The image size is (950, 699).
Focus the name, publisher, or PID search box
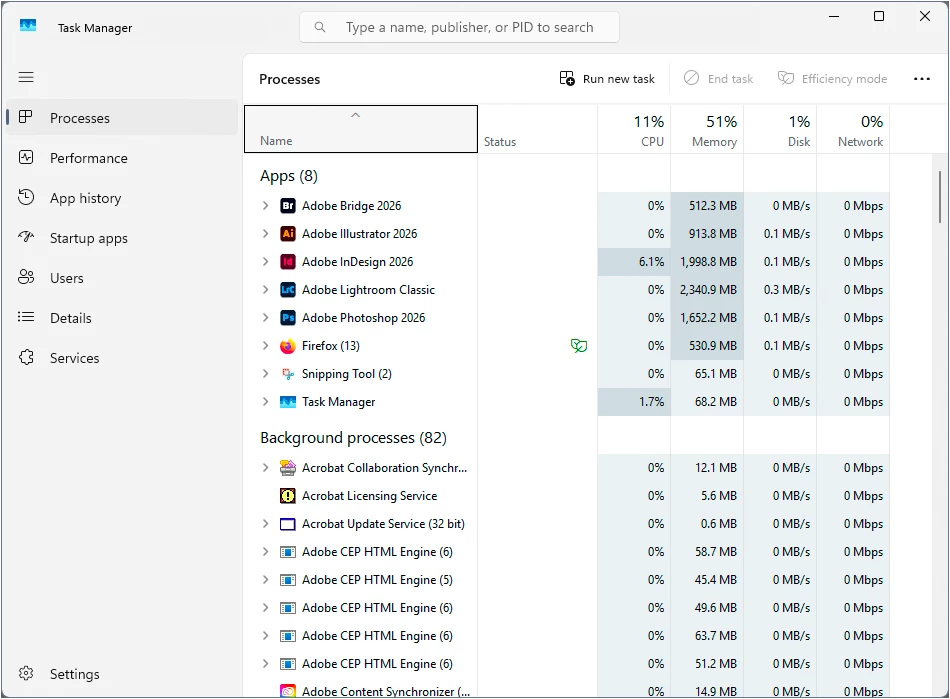point(459,27)
